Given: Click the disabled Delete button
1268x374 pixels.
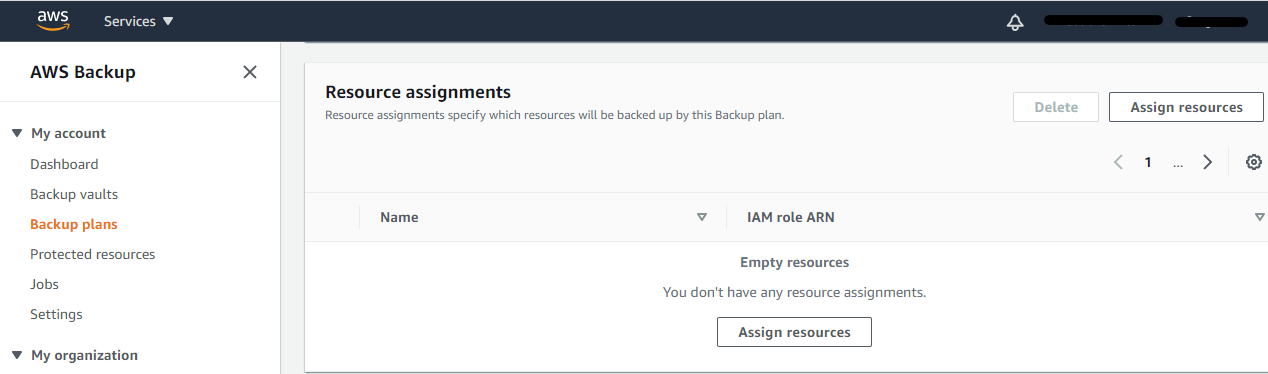Looking at the screenshot, I should point(1056,107).
